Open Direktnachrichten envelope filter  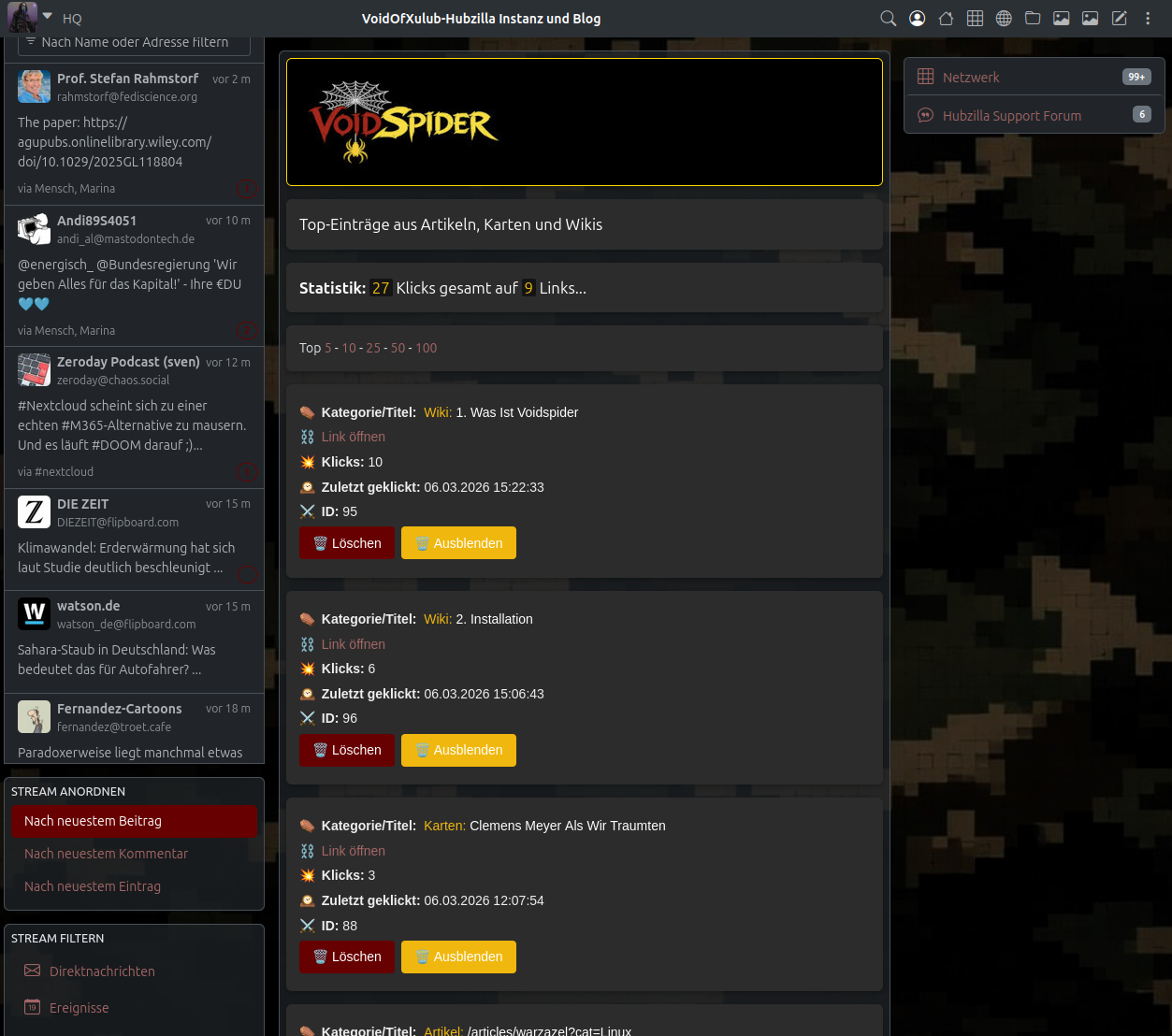tap(102, 971)
